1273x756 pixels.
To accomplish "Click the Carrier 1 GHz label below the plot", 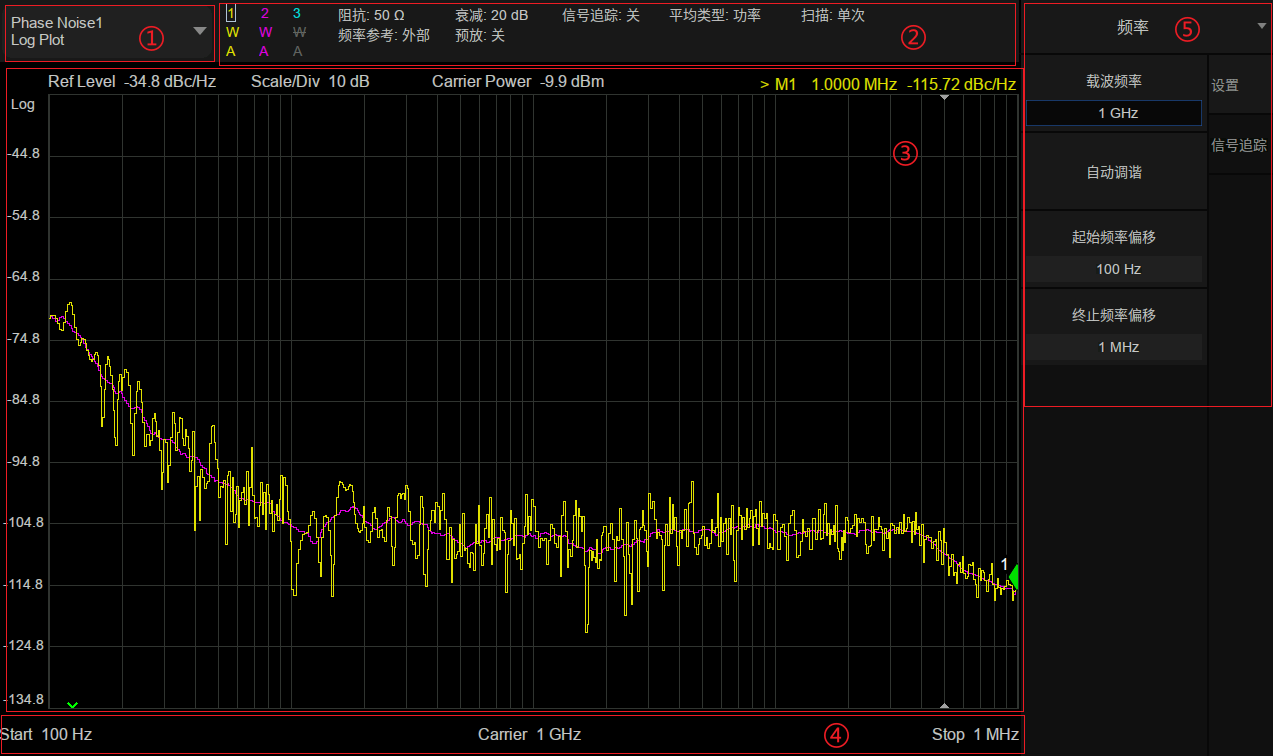I will [x=529, y=734].
